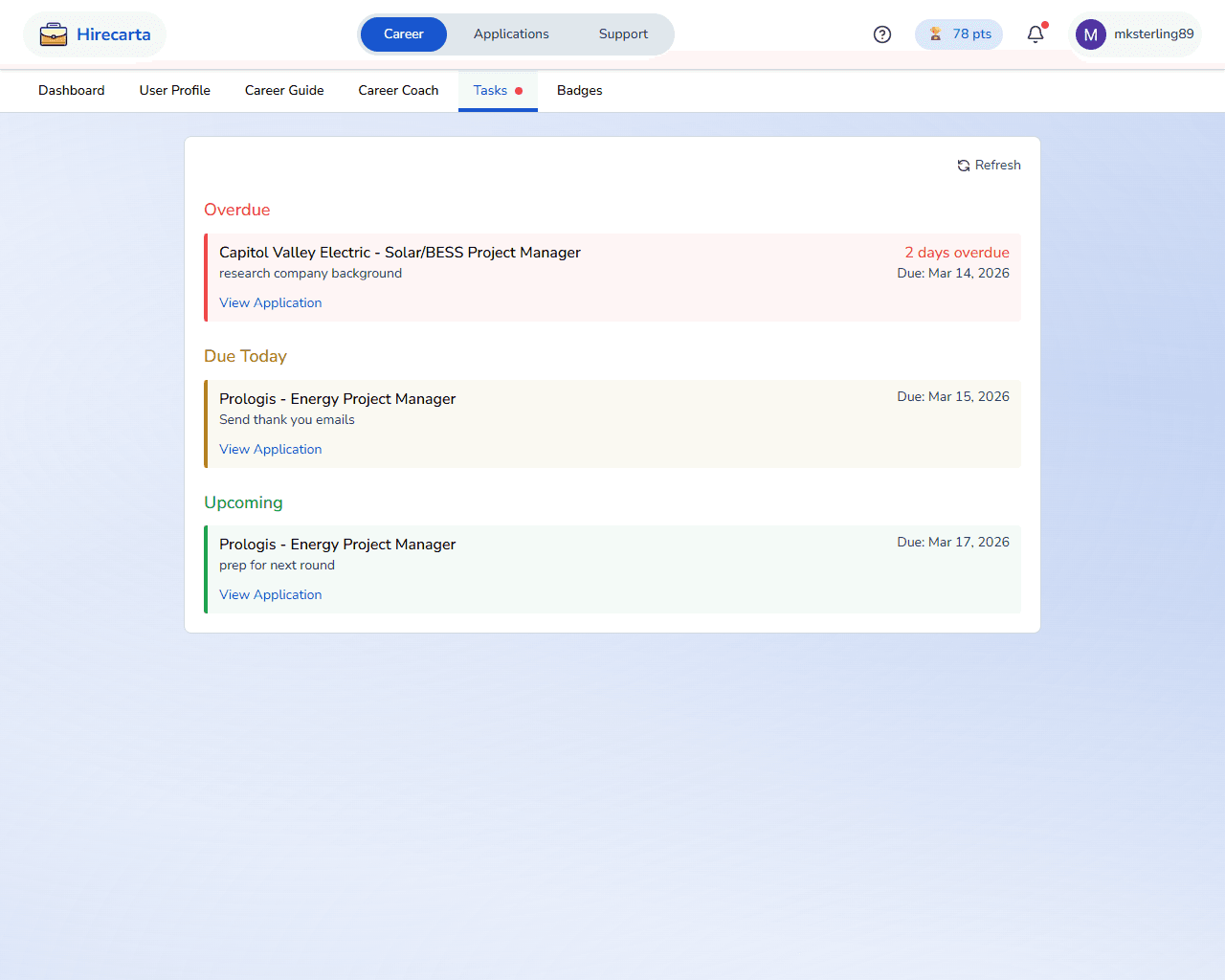Open the User Profile tab

175,91
